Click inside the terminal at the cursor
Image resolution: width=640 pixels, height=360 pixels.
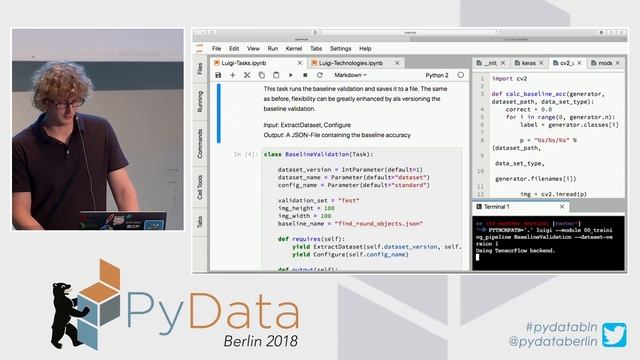(x=478, y=257)
